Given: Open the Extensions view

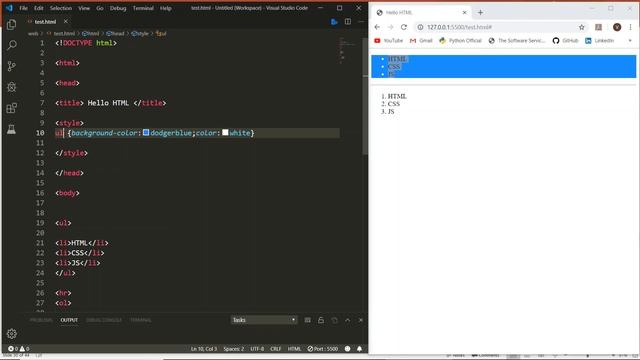Looking at the screenshot, I should pos(11,108).
